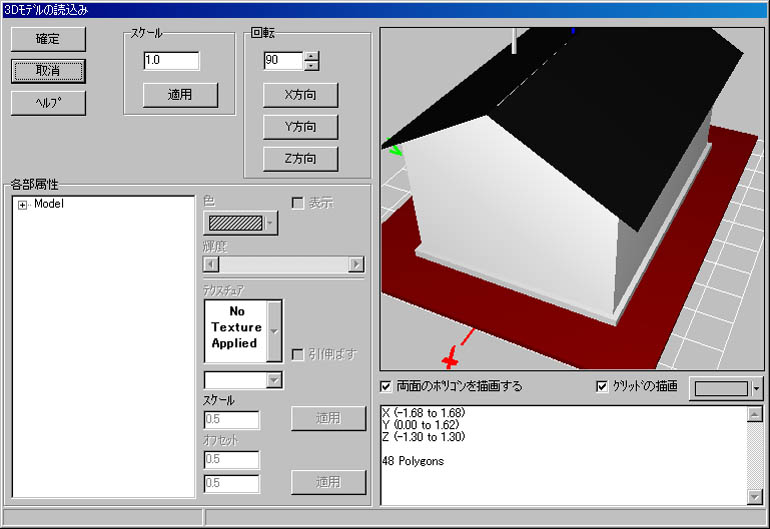Expand the Model tree node
Screen dimensions: 770x529
pyautogui.click(x=22, y=205)
